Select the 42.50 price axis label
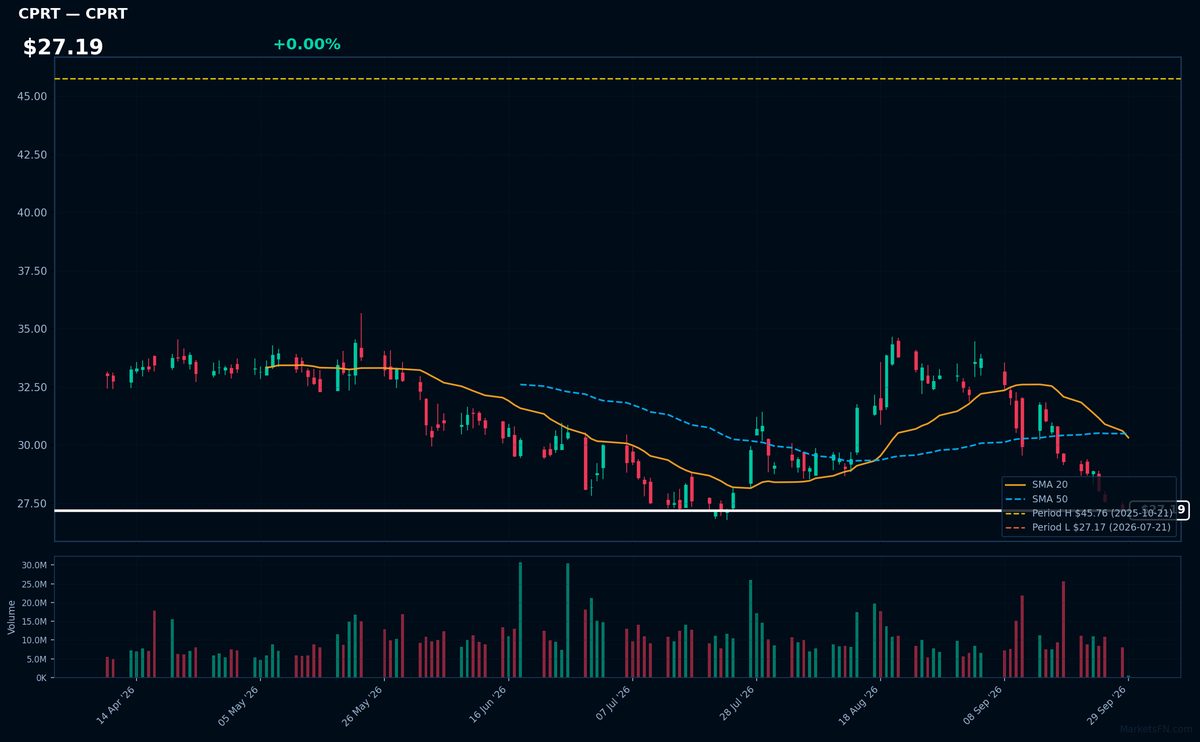Screen dimensions: 1200x742 point(33,155)
